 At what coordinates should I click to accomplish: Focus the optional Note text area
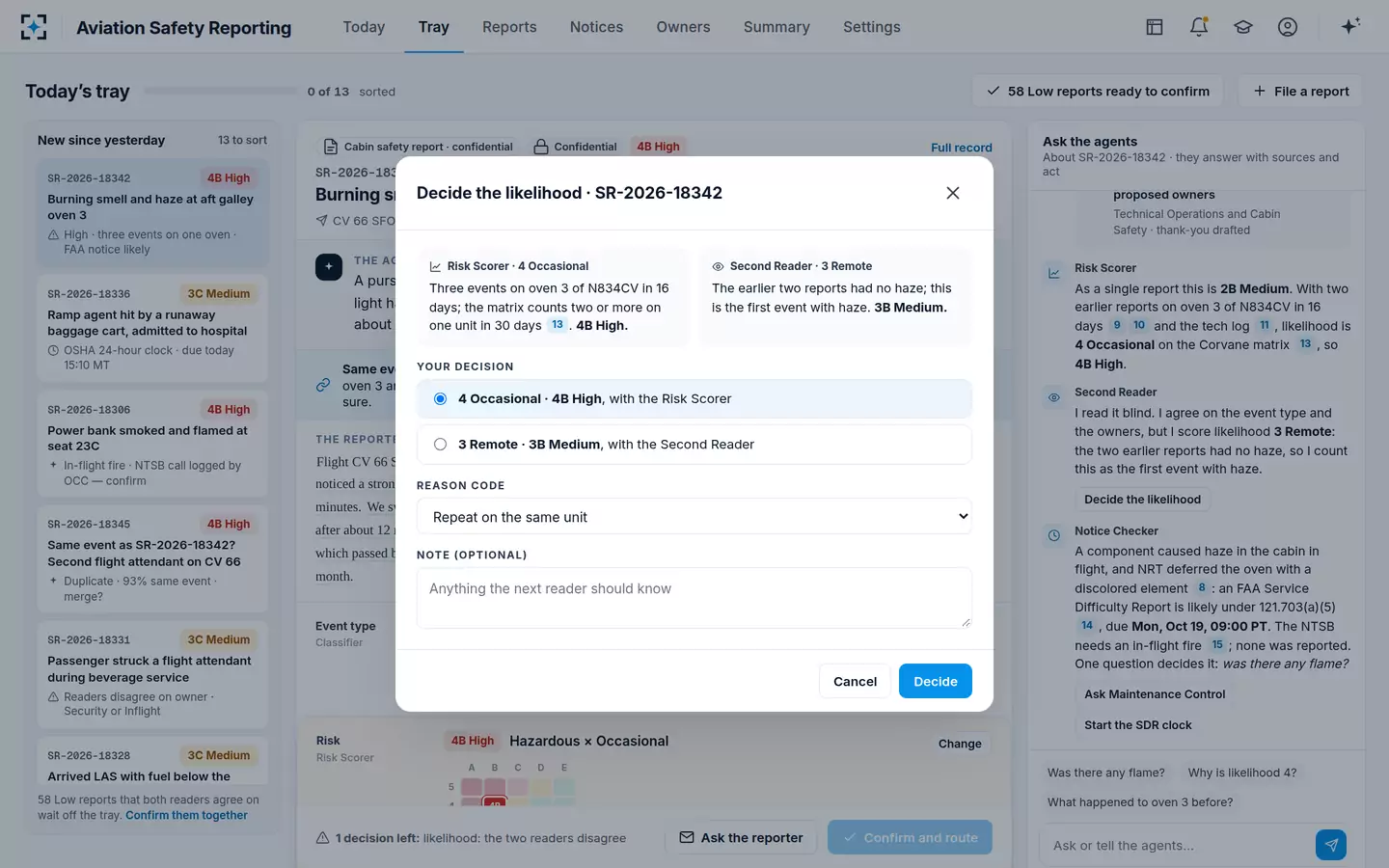694,598
